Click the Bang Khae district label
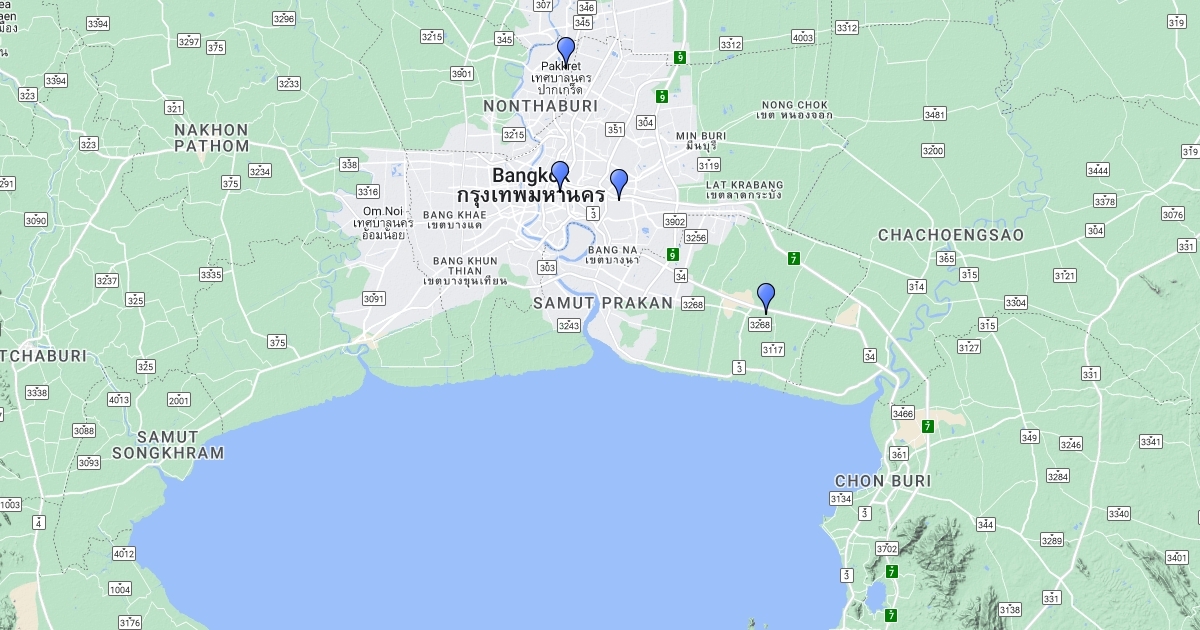 point(454,219)
